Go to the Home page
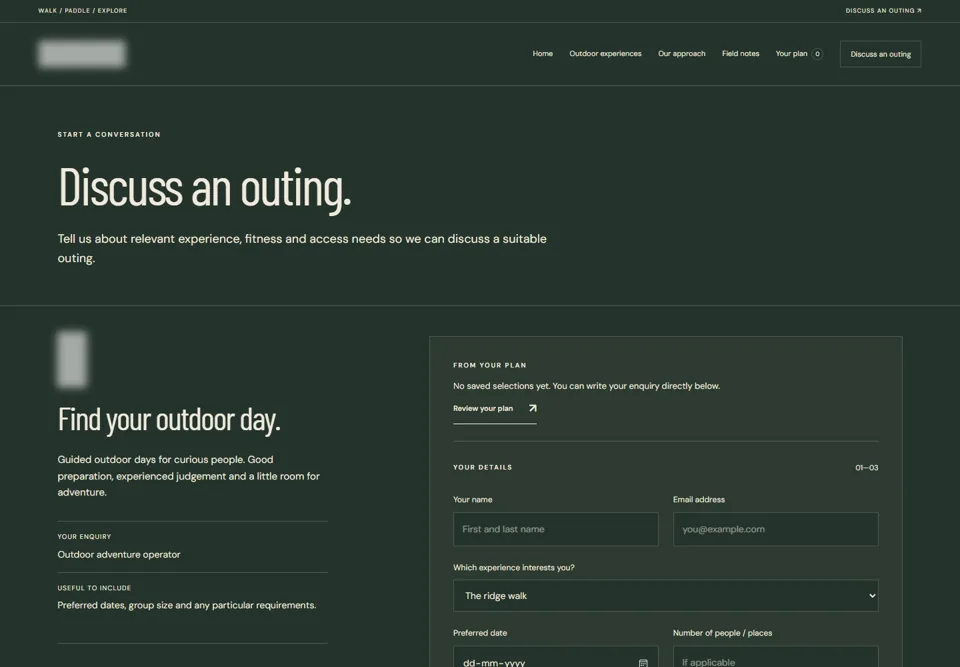960x667 pixels. (x=542, y=54)
